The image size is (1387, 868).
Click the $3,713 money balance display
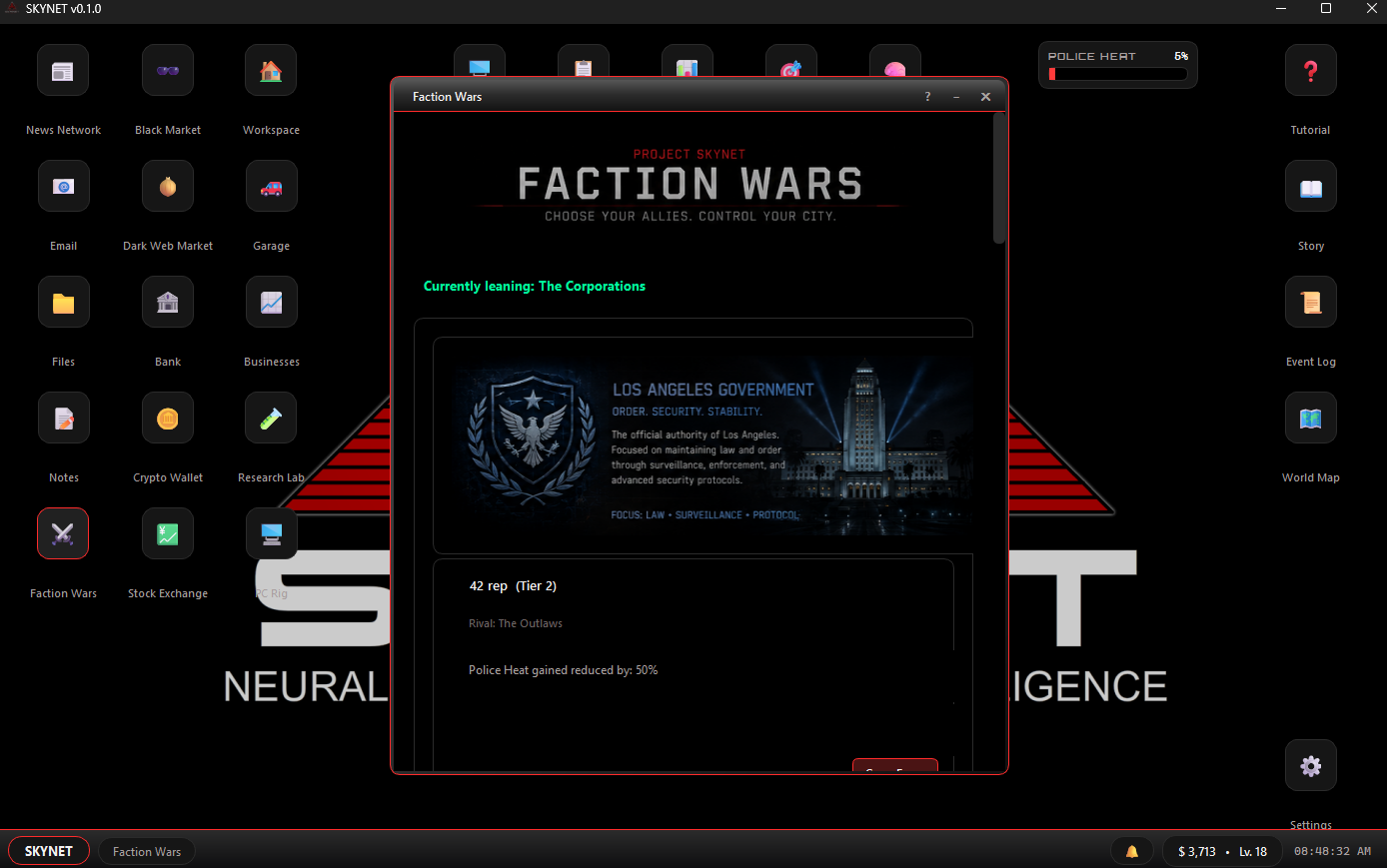[1197, 852]
